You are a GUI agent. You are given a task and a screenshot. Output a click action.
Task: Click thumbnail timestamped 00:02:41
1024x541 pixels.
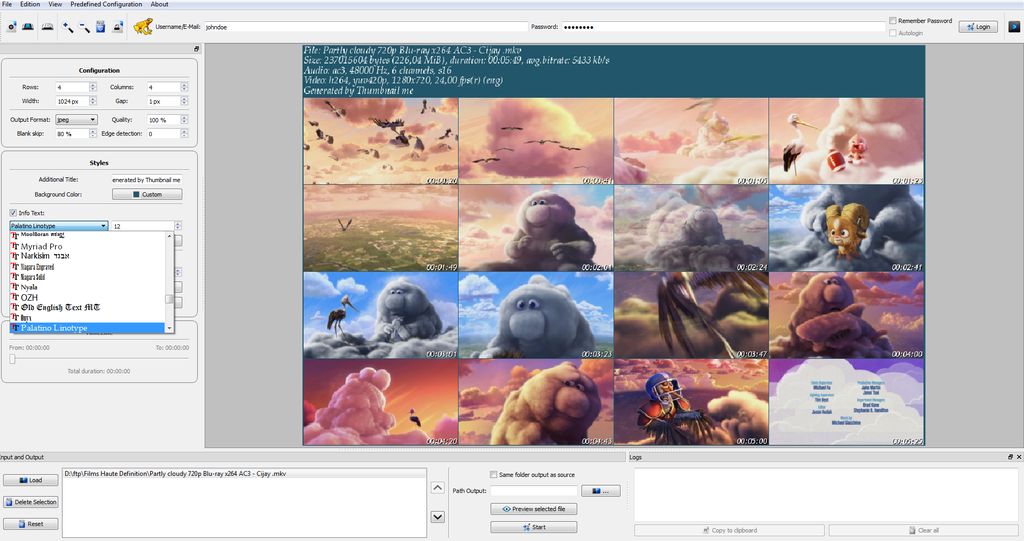click(x=846, y=228)
